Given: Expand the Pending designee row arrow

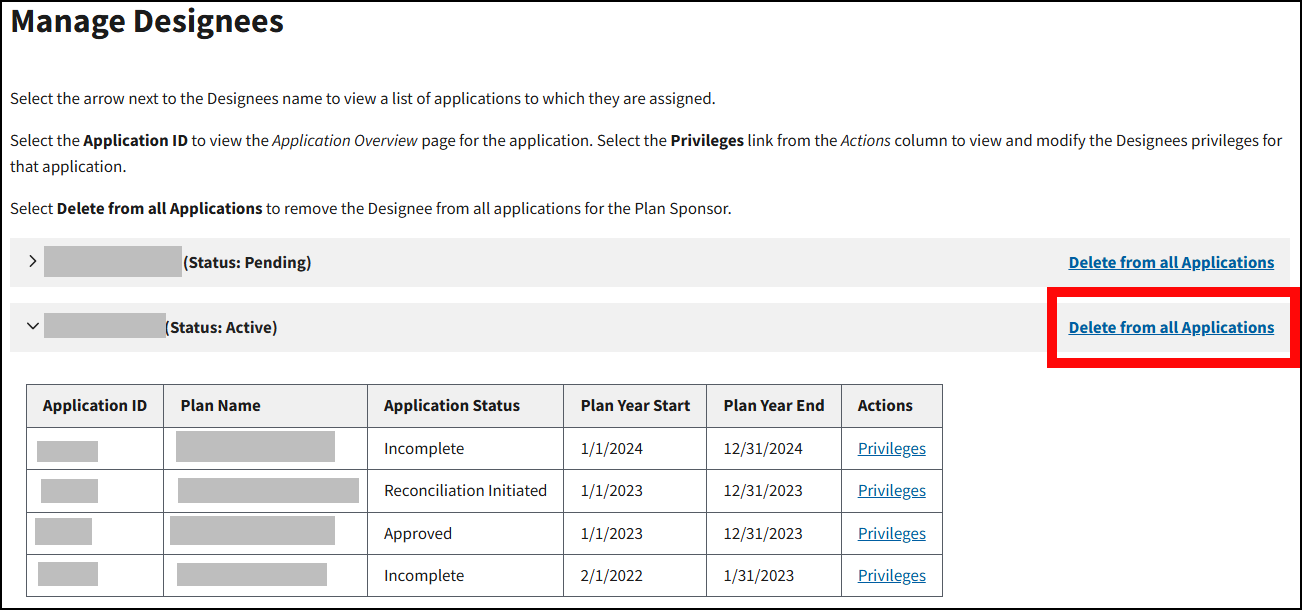Looking at the screenshot, I should coord(33,262).
